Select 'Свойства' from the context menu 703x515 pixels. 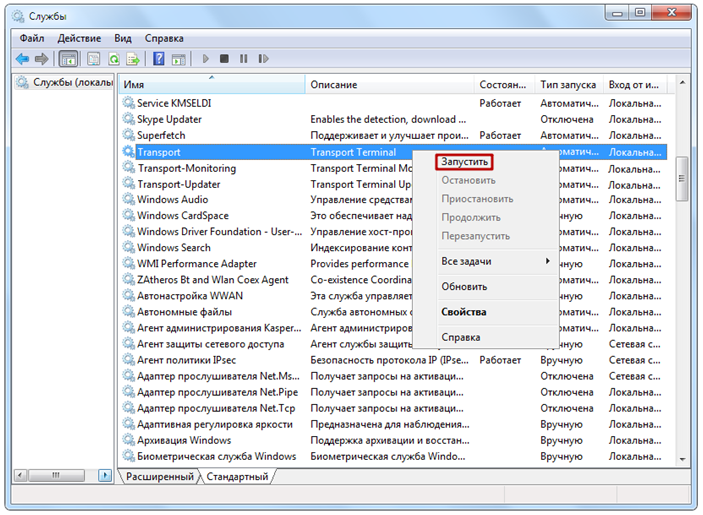(463, 312)
